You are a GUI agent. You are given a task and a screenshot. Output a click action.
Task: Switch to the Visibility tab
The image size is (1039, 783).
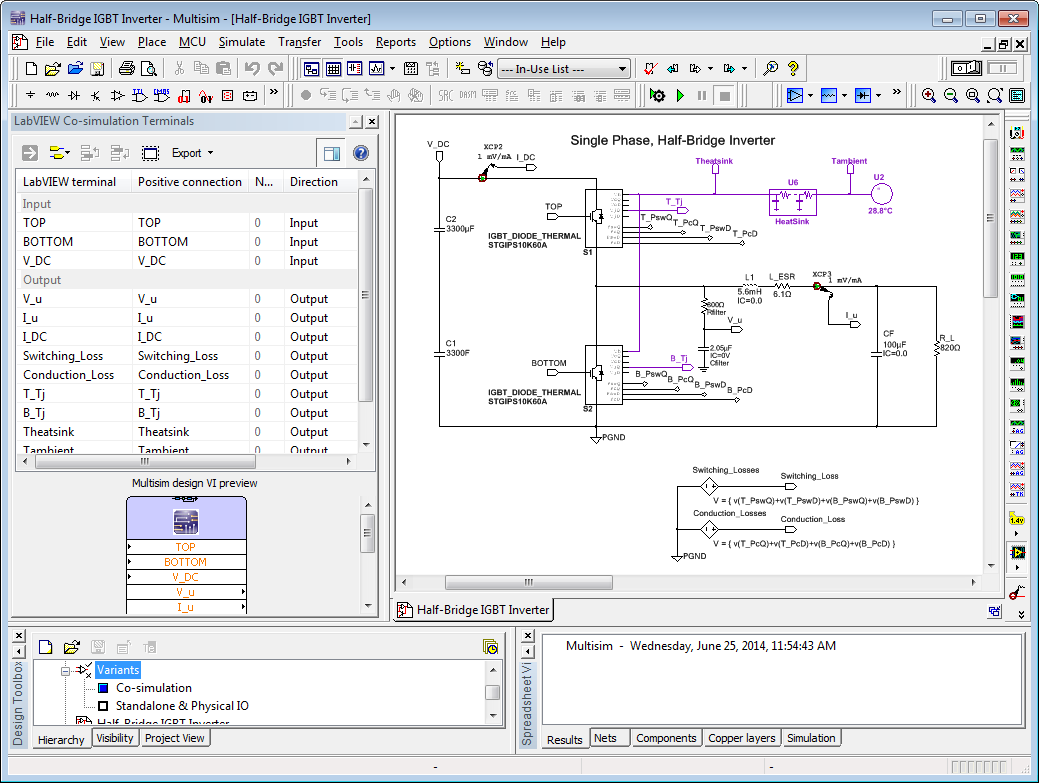click(114, 738)
